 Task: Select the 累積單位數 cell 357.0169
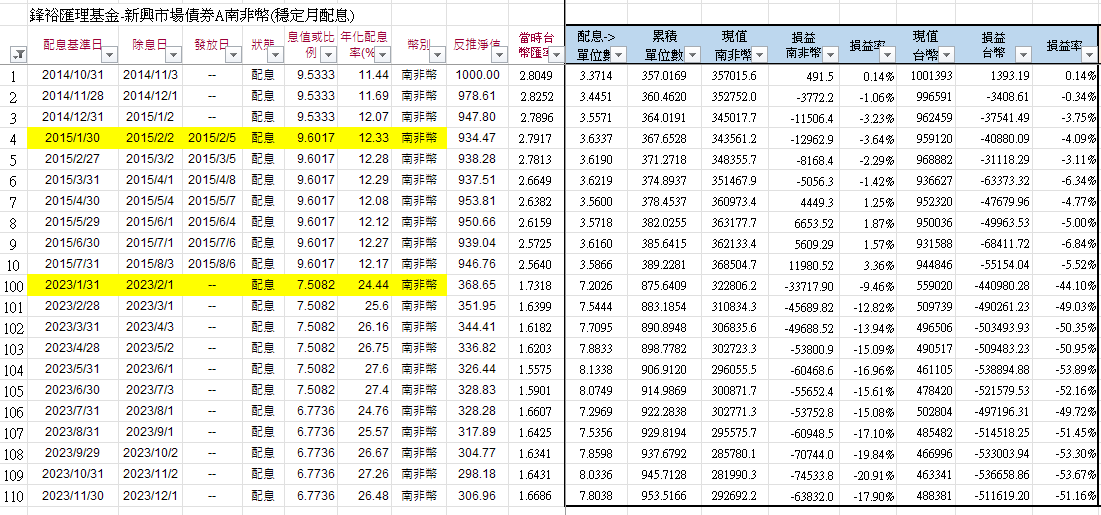point(664,75)
